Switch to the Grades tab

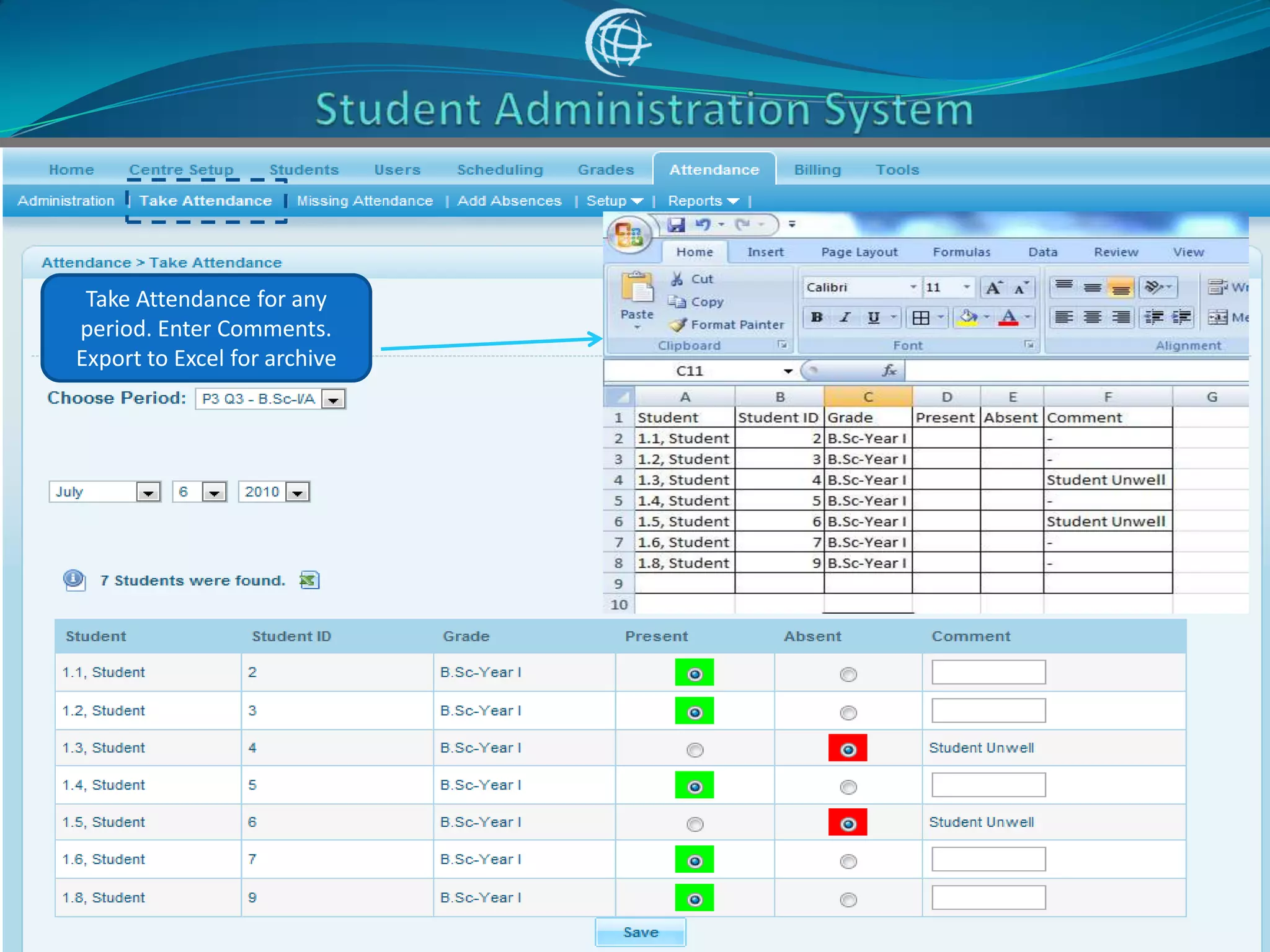(606, 169)
